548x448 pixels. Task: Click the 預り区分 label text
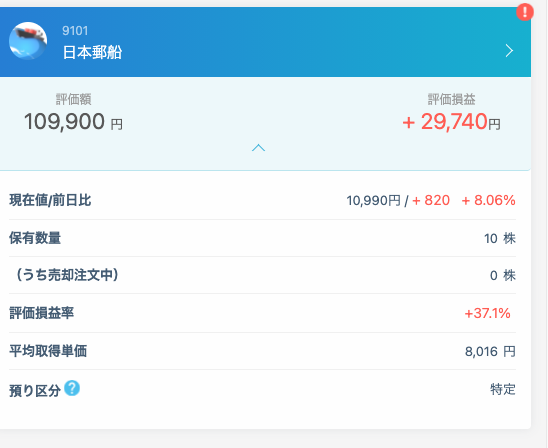tap(35, 391)
